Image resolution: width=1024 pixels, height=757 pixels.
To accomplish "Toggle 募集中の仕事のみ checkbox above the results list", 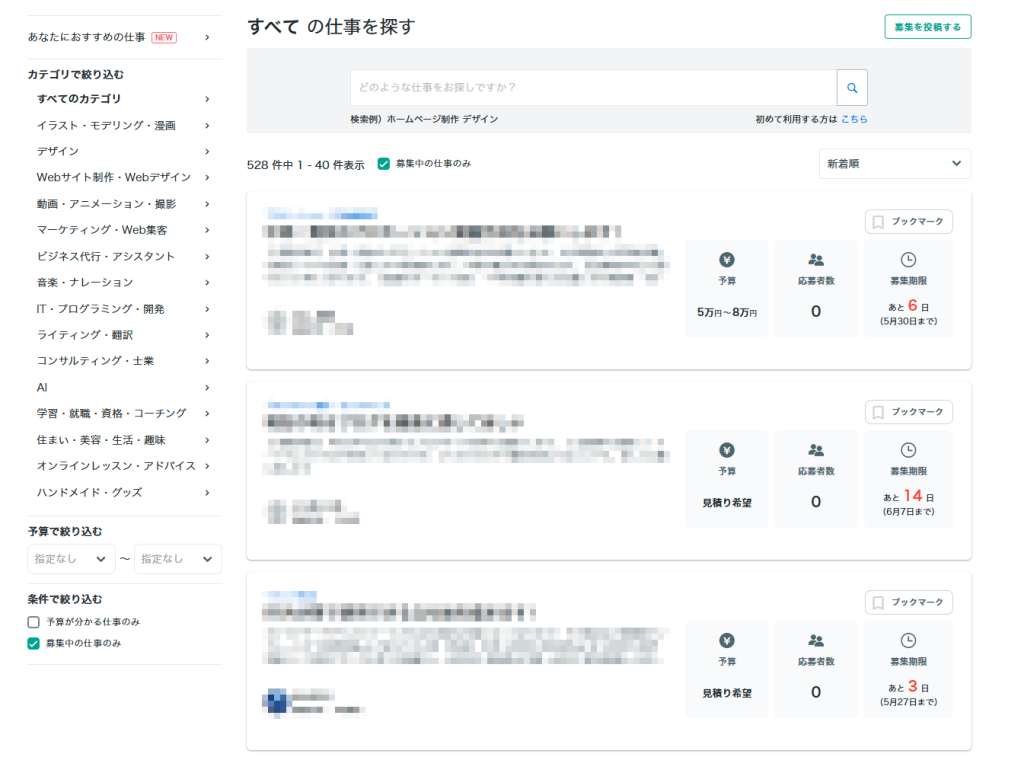I will (384, 163).
